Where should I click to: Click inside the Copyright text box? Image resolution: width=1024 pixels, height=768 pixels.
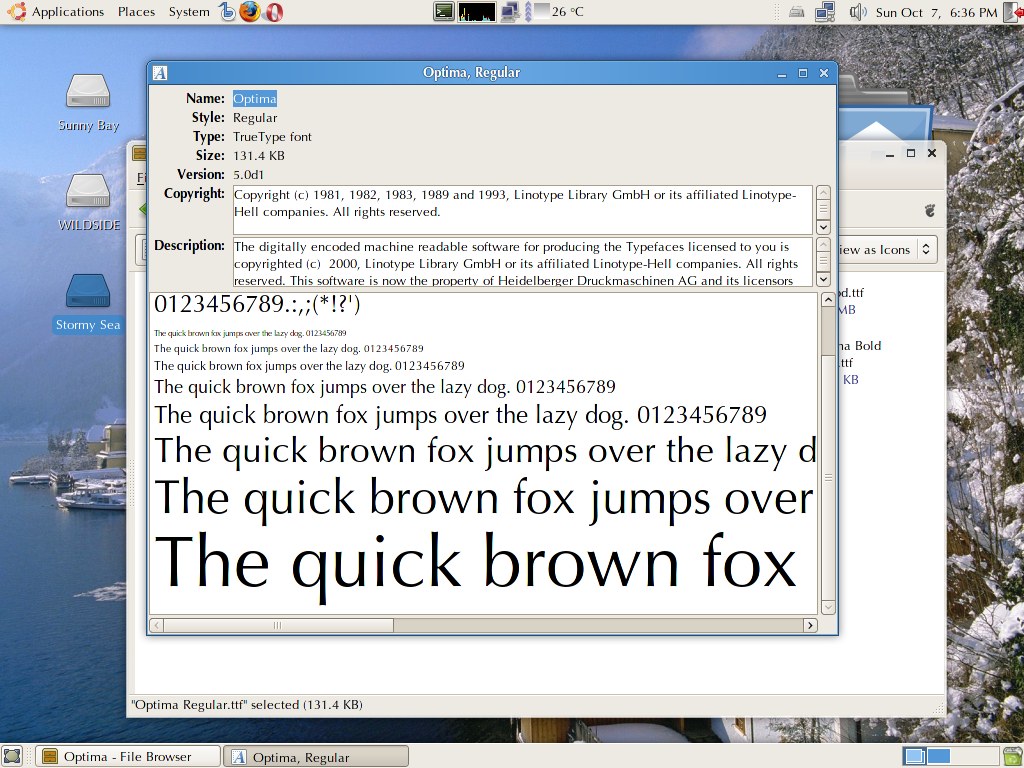pos(522,210)
